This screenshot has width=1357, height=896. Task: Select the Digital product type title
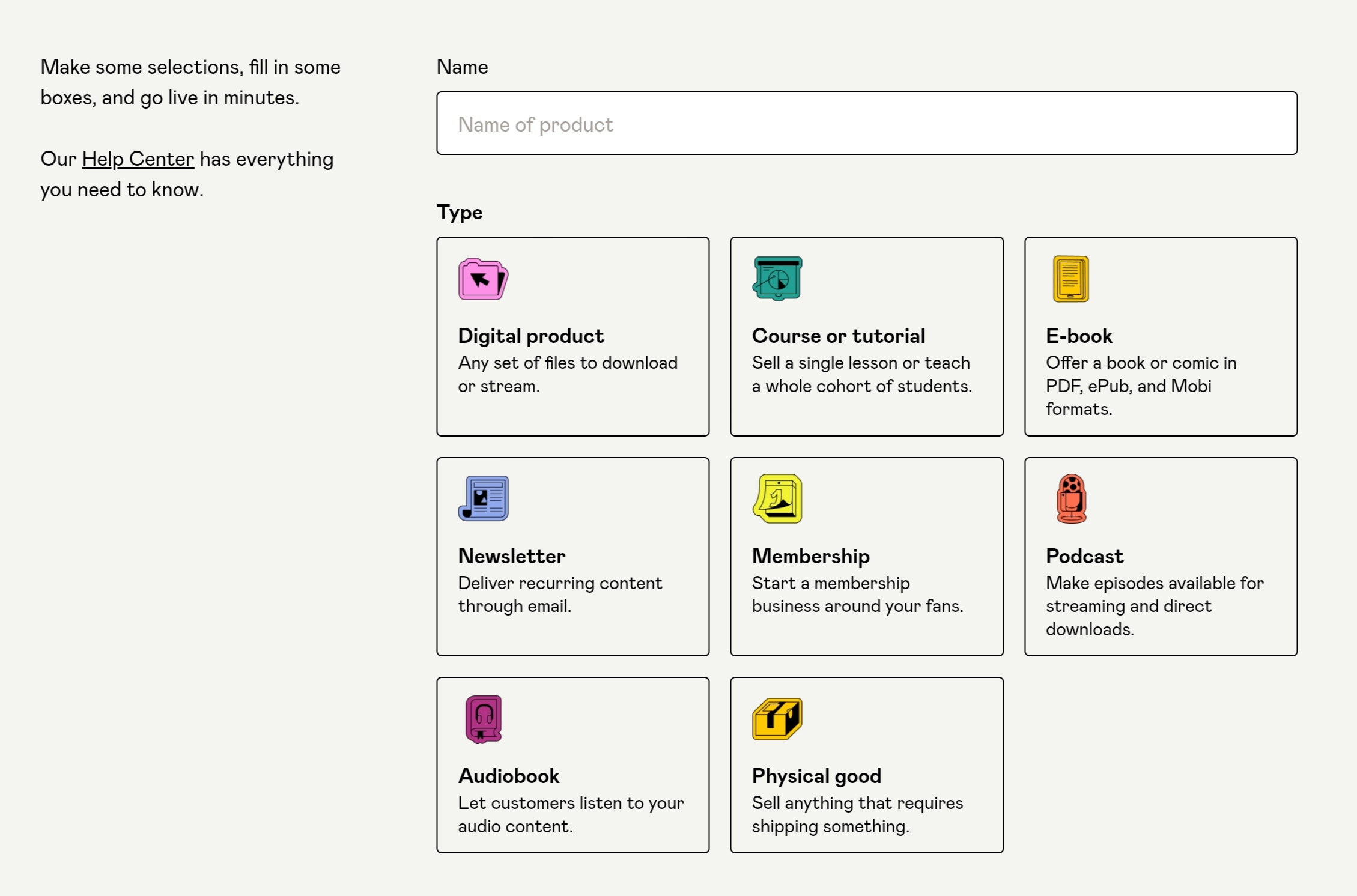530,336
